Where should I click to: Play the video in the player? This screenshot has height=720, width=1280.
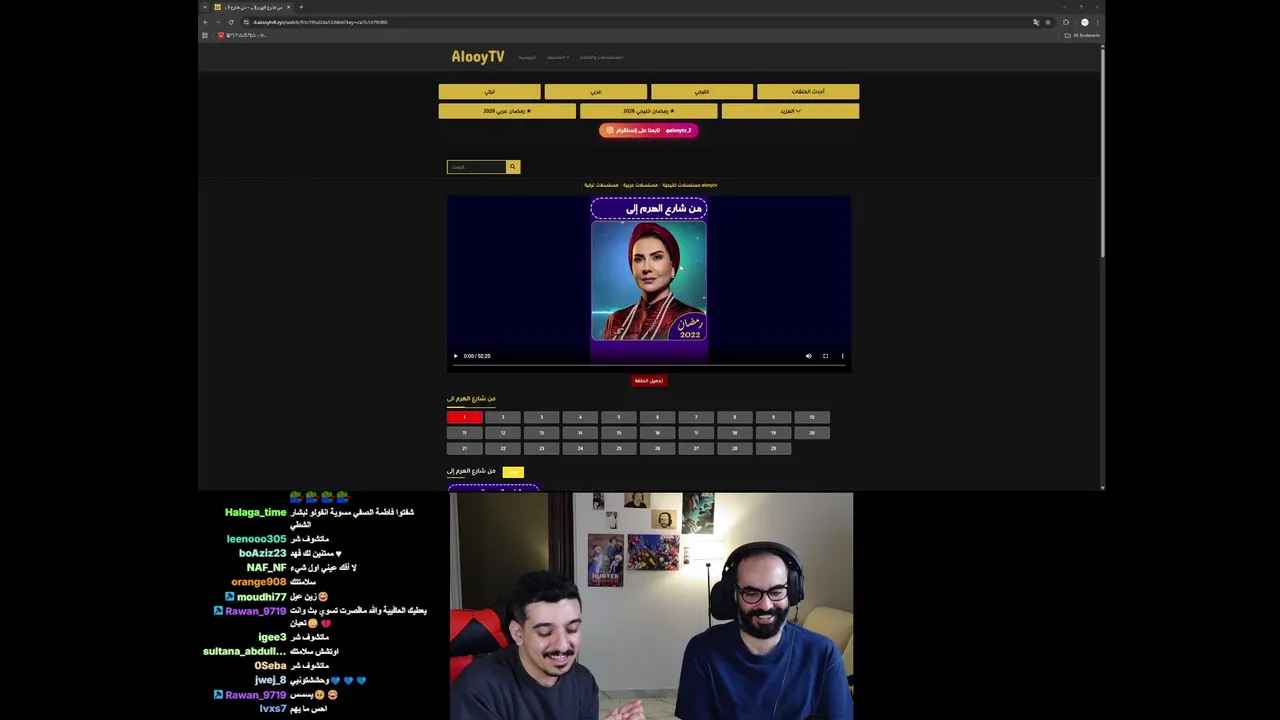pyautogui.click(x=455, y=356)
